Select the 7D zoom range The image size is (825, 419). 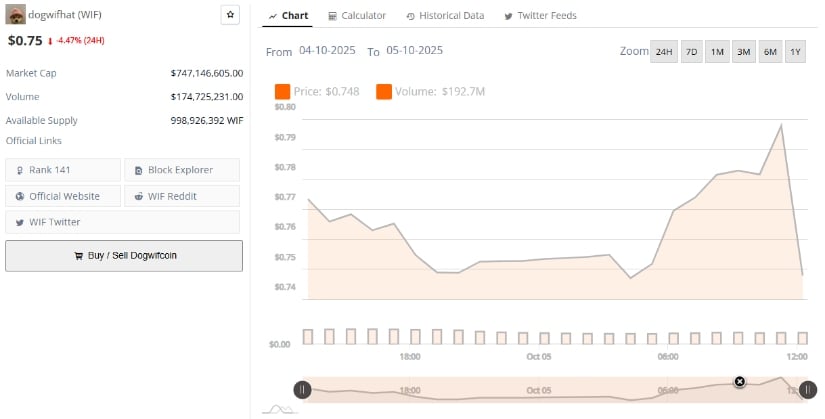(x=691, y=53)
